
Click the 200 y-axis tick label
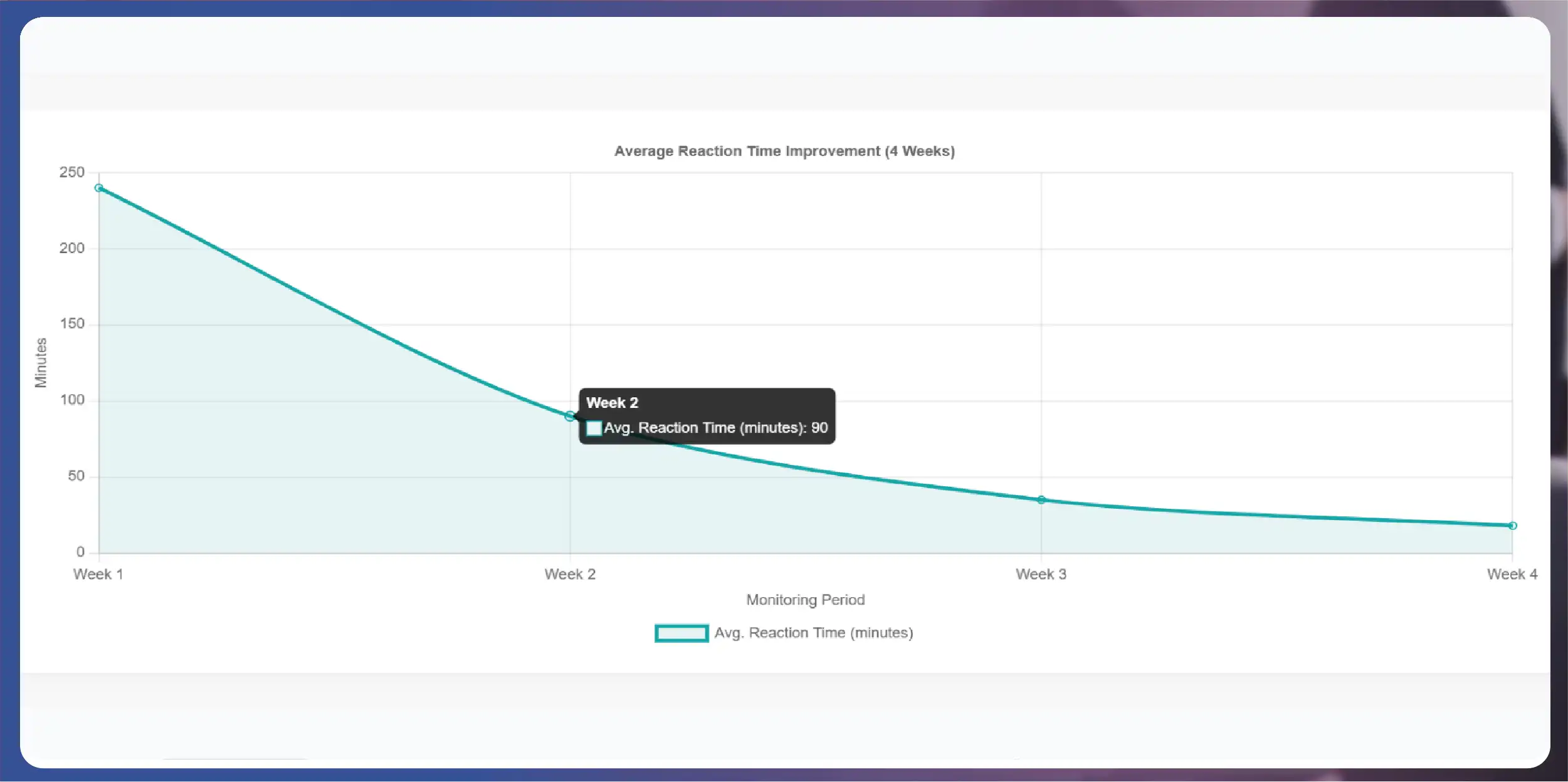pyautogui.click(x=72, y=248)
